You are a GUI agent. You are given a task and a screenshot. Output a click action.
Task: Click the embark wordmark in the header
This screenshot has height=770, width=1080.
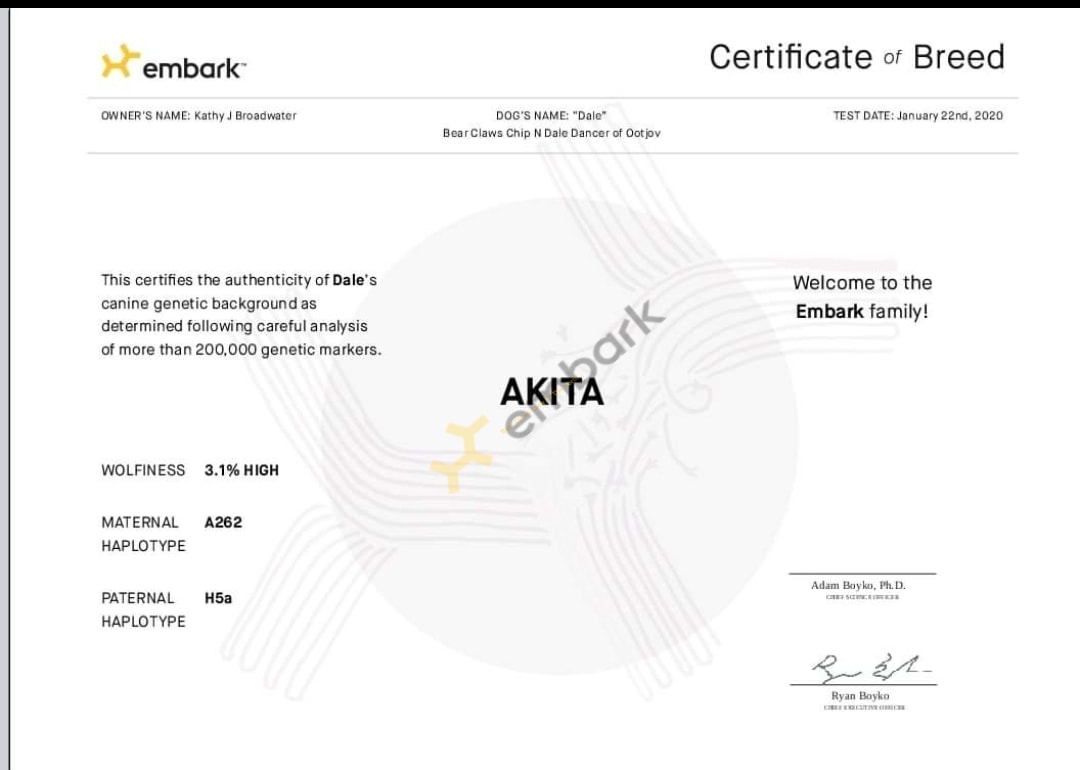click(193, 68)
